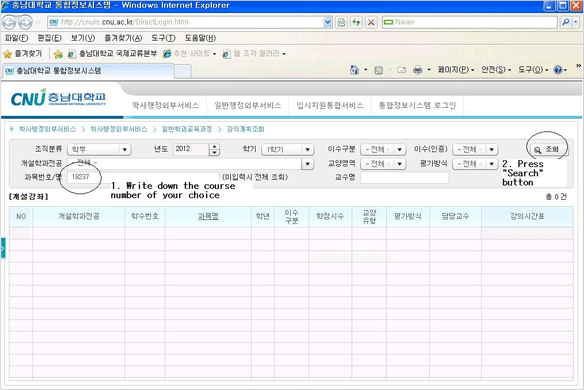Open the 이수(인증) 전체 dropdown
Viewport: 584px width, 390px height.
(475, 149)
